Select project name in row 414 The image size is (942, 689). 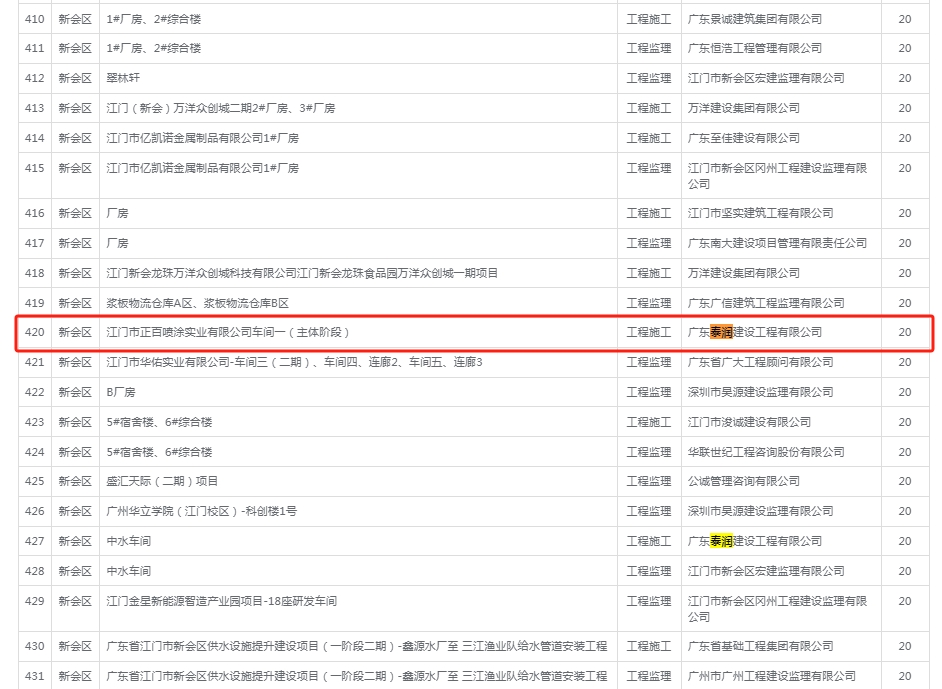click(x=202, y=138)
